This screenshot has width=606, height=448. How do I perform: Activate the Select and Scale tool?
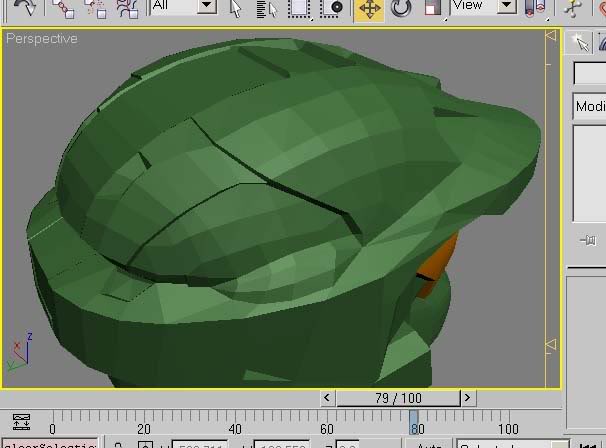432,9
